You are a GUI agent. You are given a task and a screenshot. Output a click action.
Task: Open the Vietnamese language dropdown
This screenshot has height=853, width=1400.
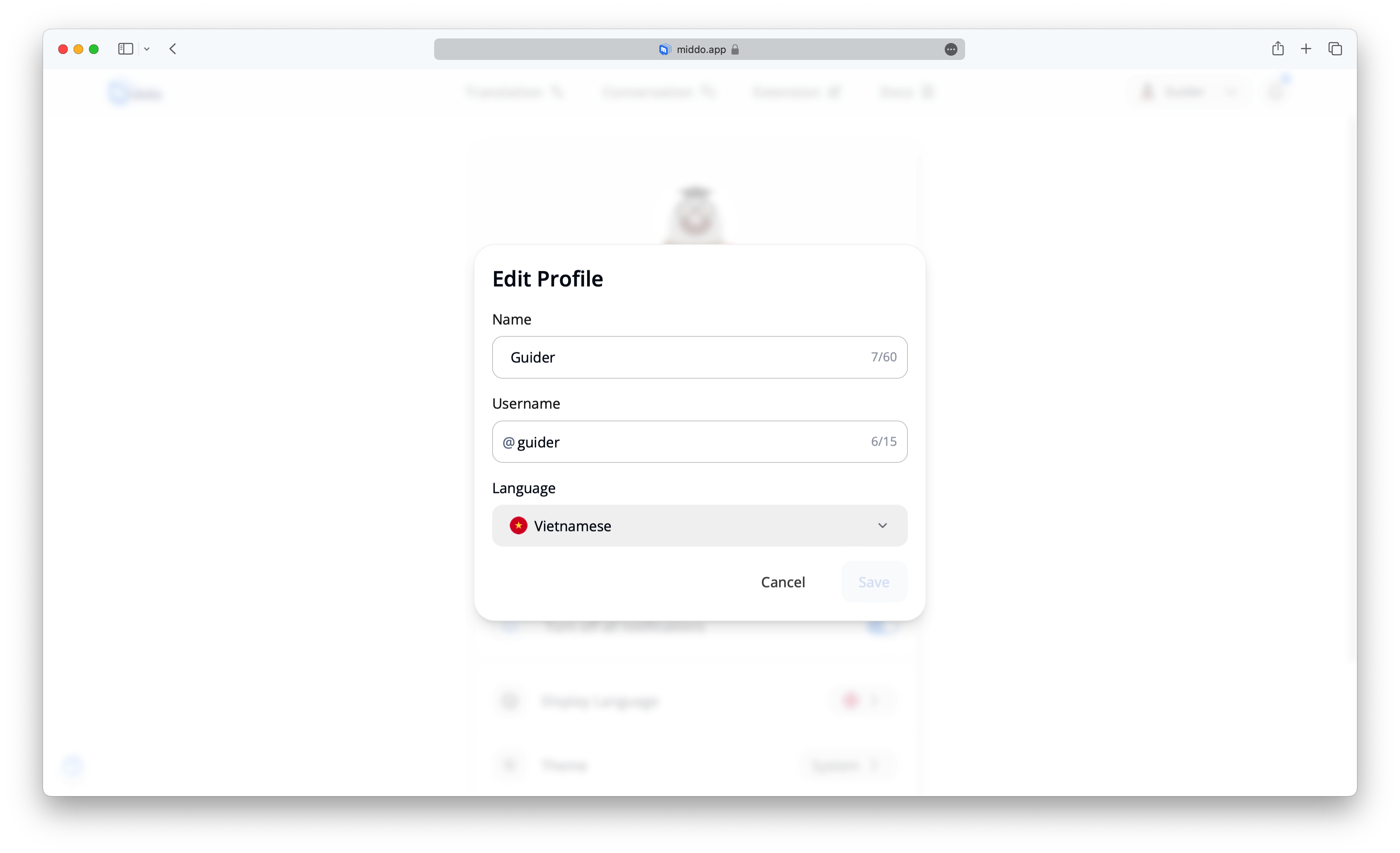700,526
